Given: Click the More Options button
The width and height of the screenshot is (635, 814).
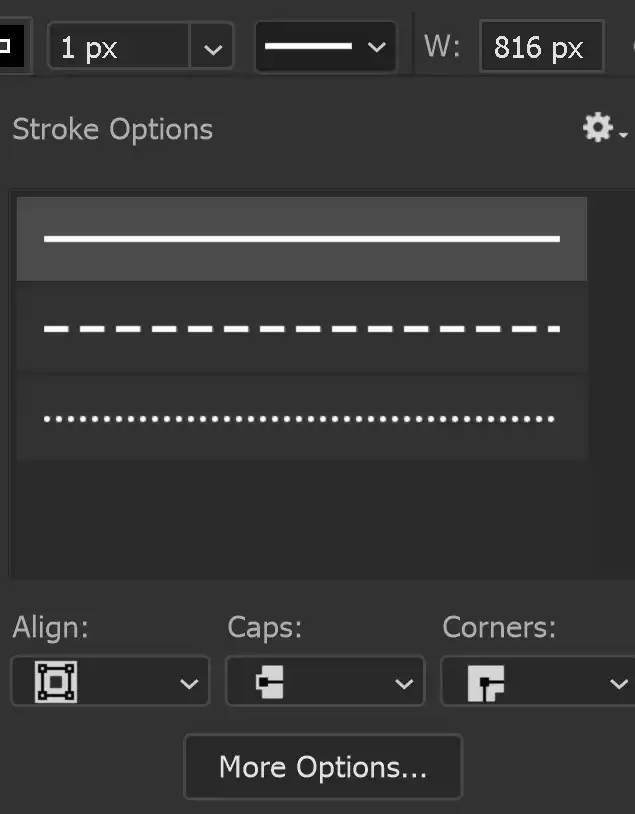Looking at the screenshot, I should [322, 767].
